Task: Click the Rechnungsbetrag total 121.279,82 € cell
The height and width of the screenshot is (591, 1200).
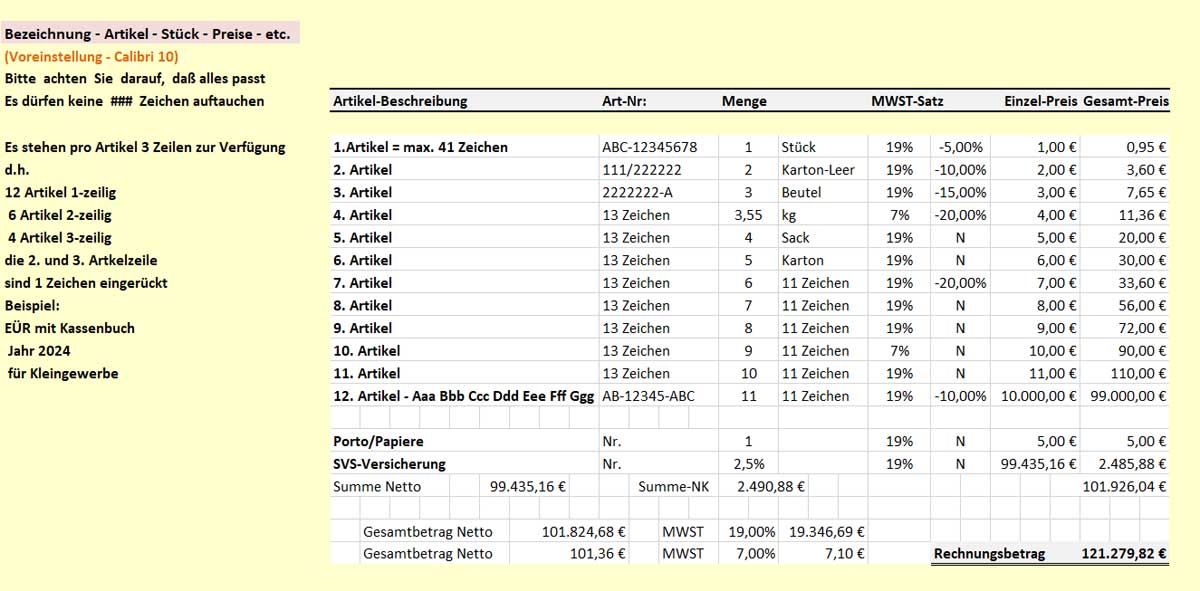Action: [1124, 554]
